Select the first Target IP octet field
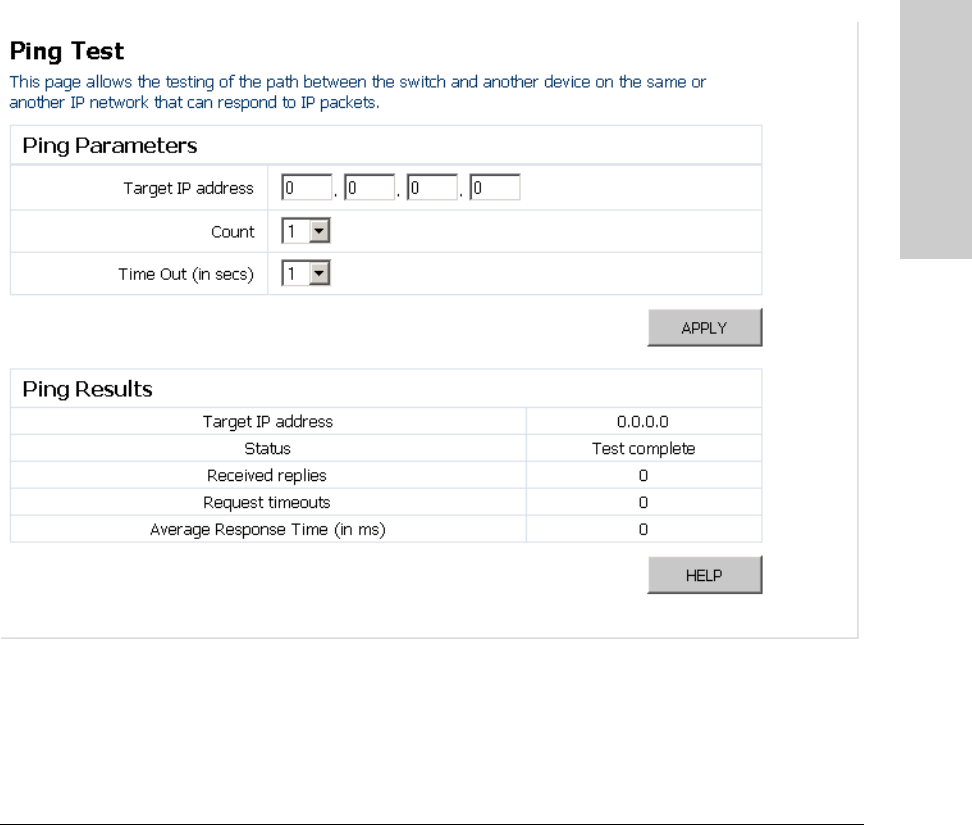Viewport: 972px width, 825px height. [x=307, y=187]
